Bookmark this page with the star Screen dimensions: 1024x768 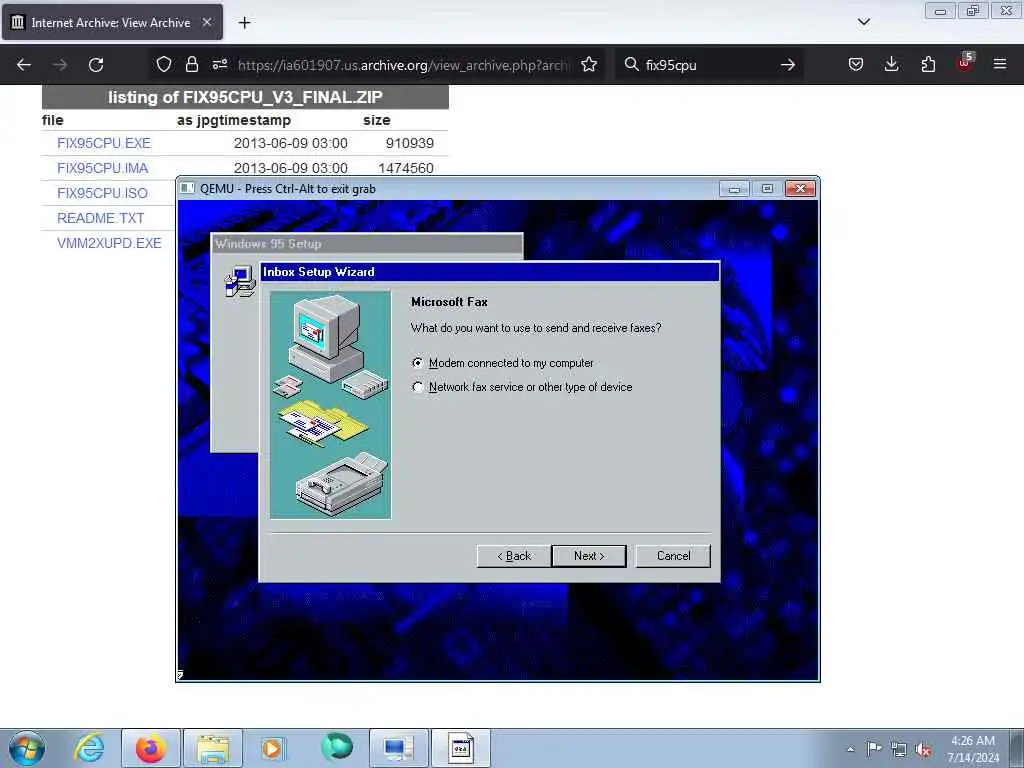[589, 65]
